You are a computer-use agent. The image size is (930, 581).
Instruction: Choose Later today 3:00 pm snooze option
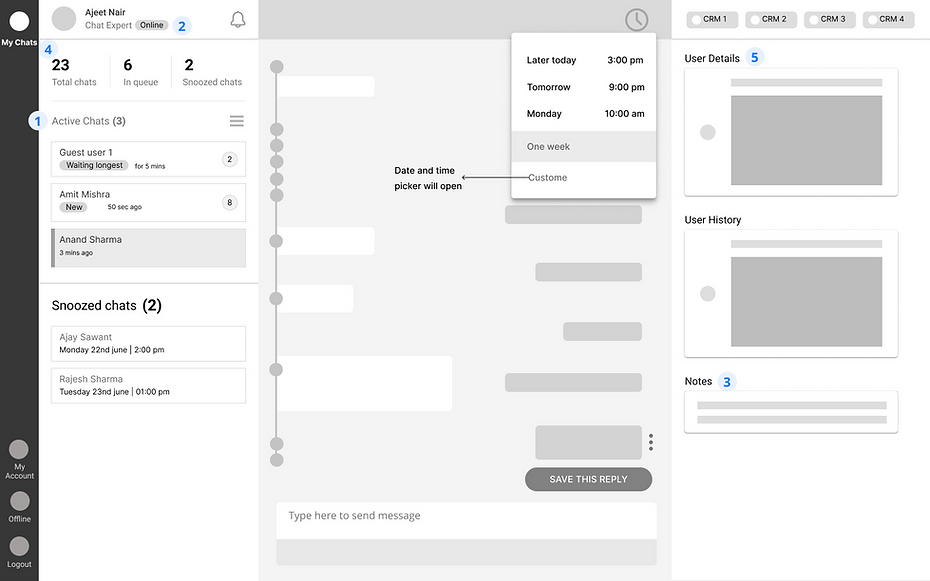point(584,60)
